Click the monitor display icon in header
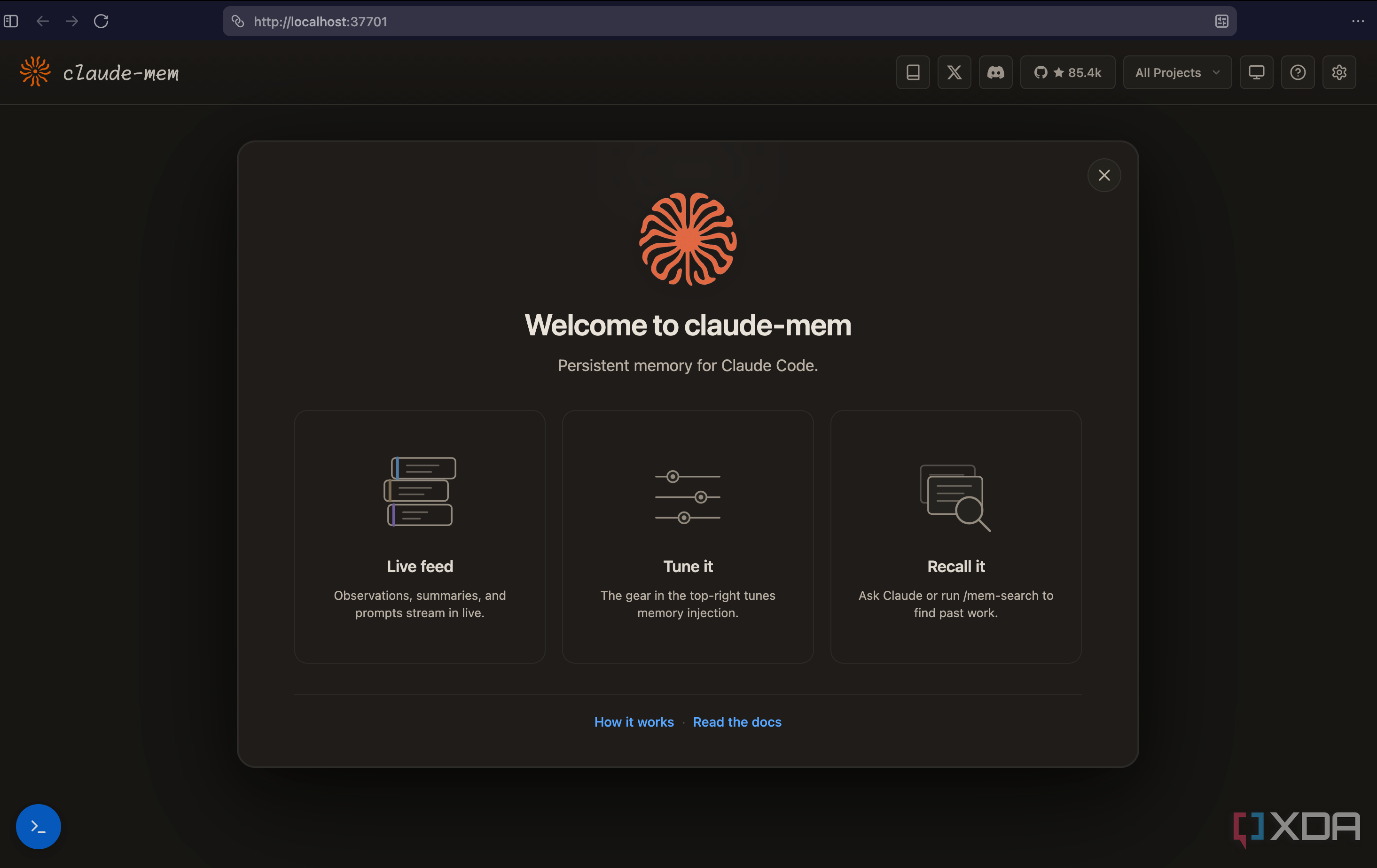1377x868 pixels. point(1256,73)
